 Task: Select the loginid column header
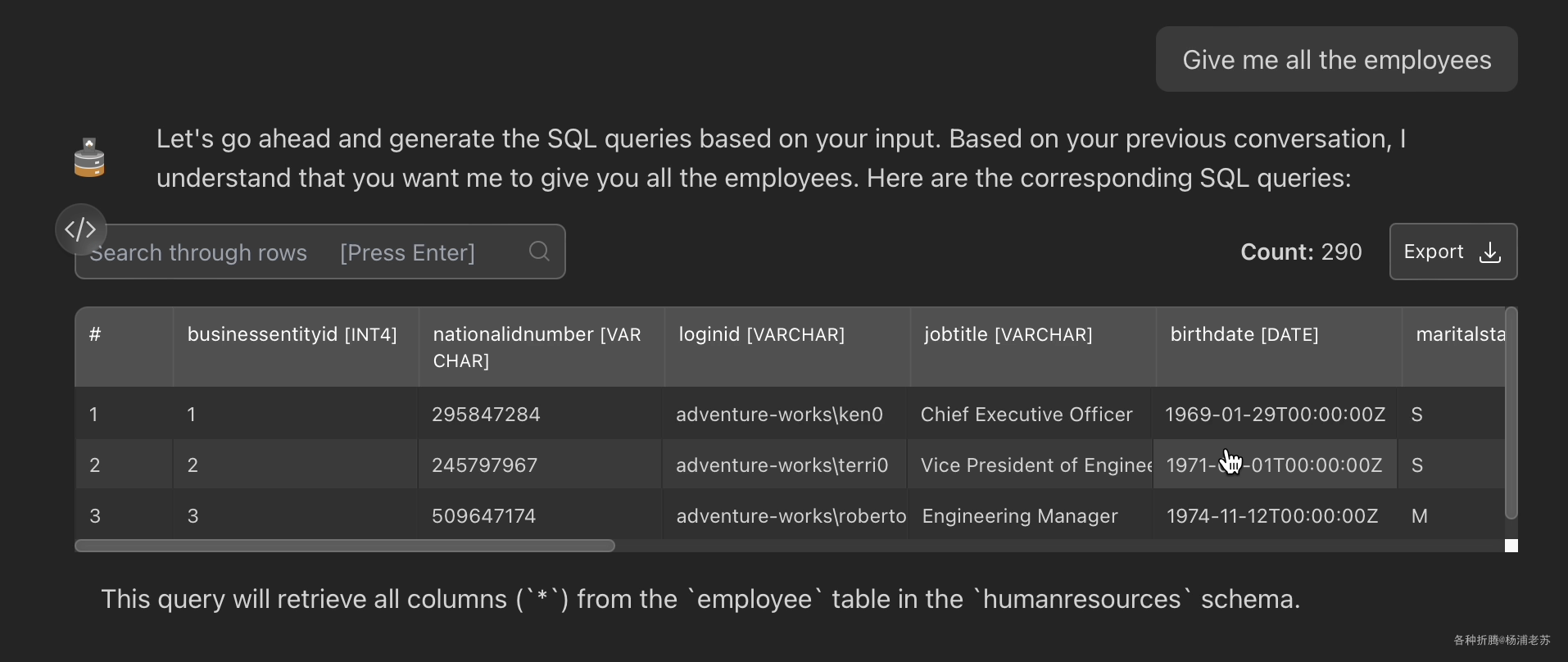tap(761, 334)
